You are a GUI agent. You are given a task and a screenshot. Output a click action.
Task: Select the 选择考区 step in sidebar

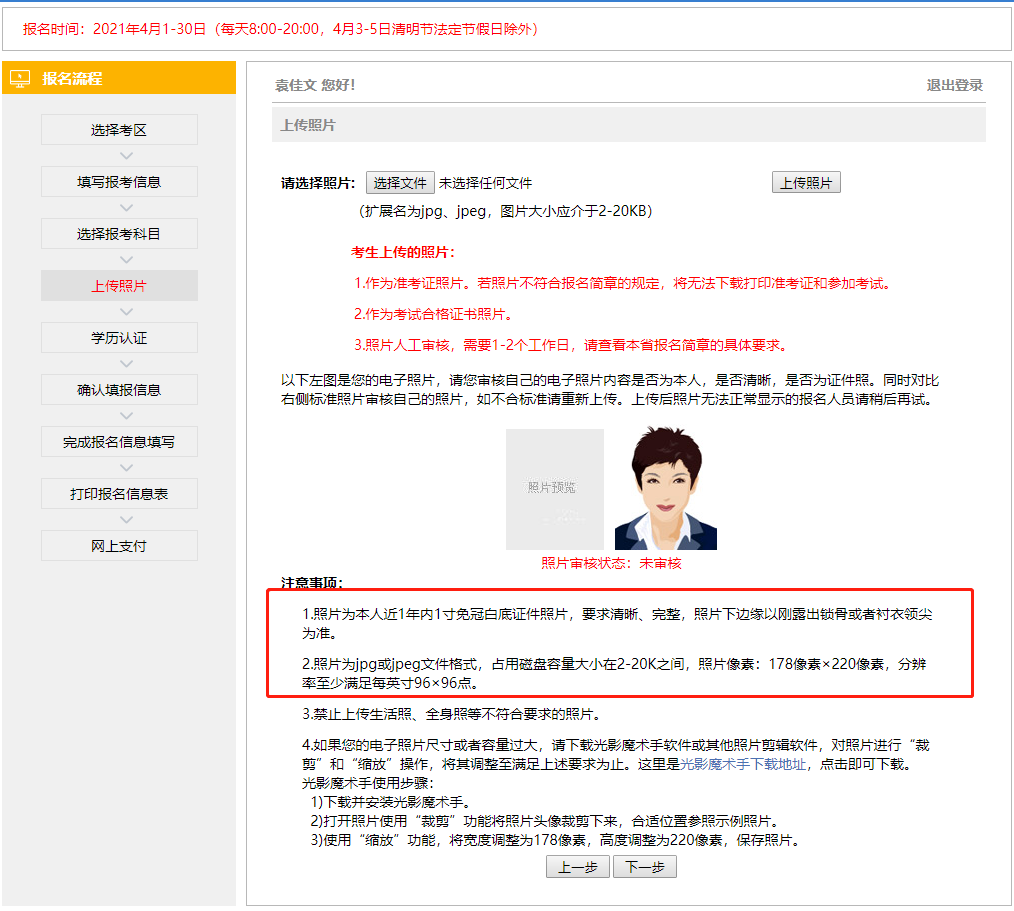[118, 129]
